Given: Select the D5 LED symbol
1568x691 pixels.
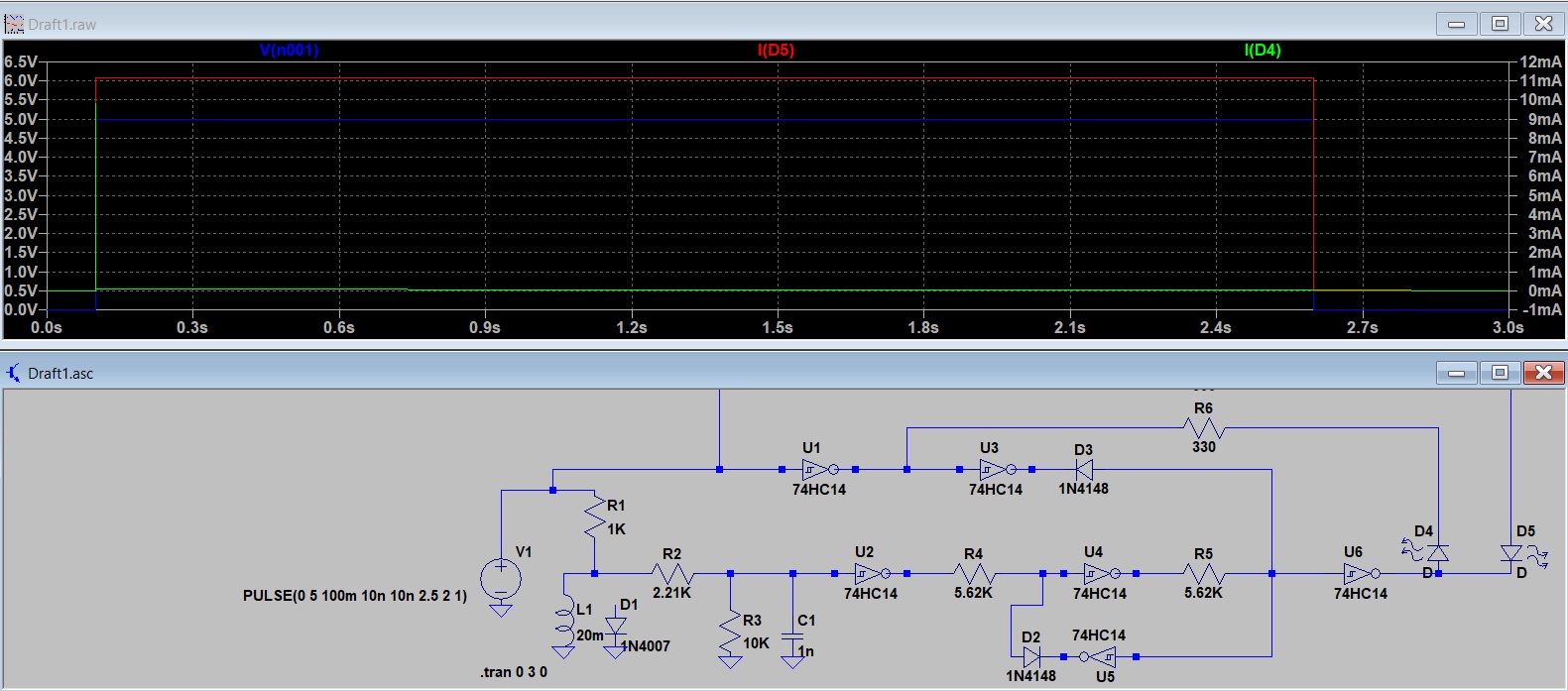Looking at the screenshot, I should (x=1510, y=553).
